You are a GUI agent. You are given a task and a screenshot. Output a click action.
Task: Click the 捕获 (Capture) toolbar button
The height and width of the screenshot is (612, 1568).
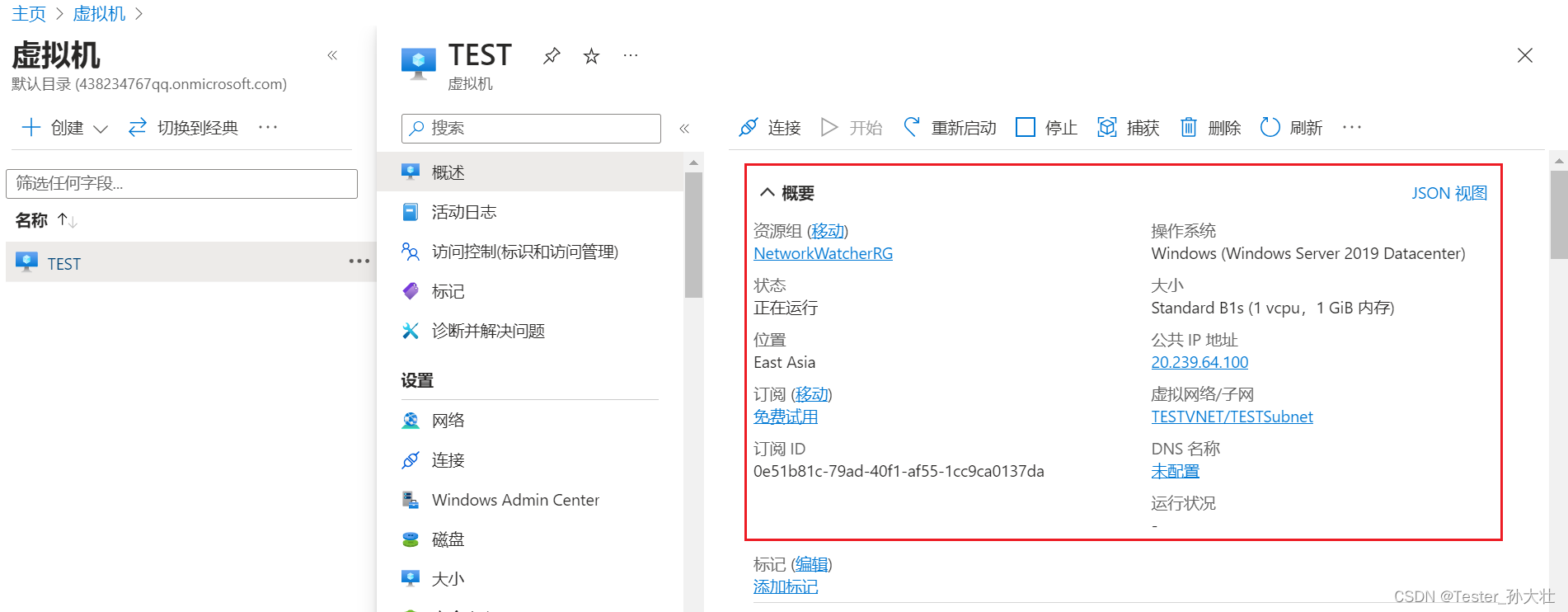[x=1128, y=128]
